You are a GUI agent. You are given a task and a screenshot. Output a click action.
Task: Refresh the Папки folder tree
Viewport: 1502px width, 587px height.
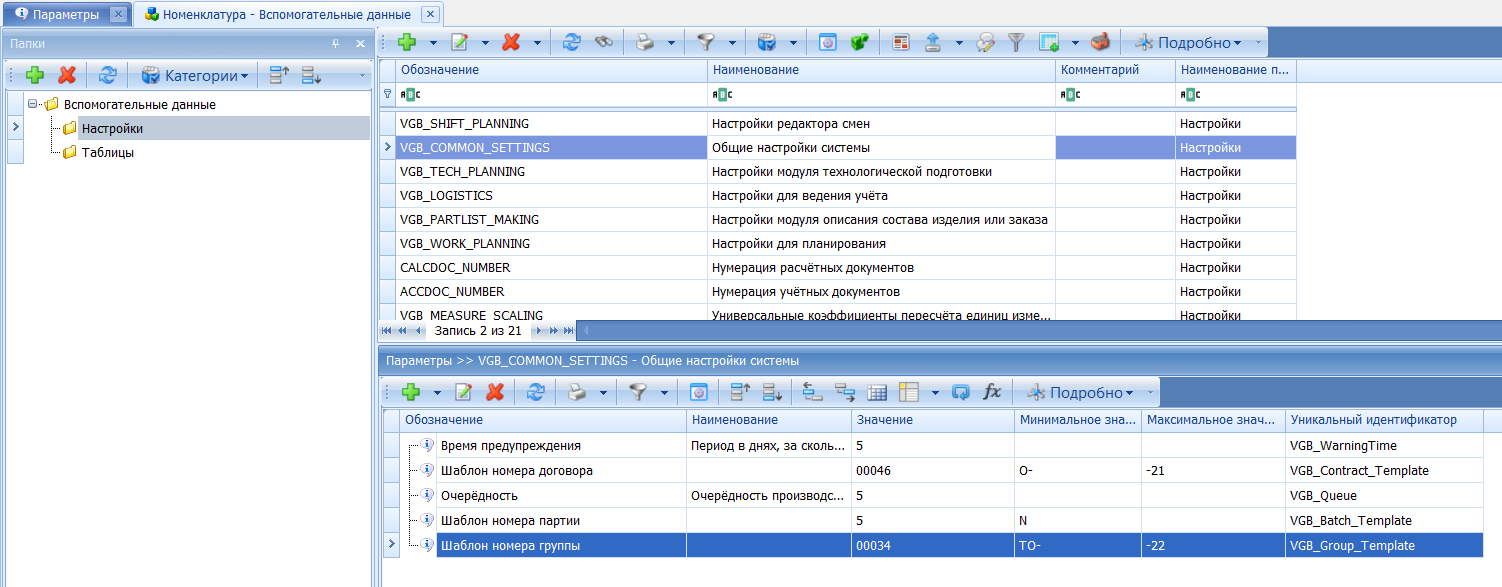(x=107, y=76)
